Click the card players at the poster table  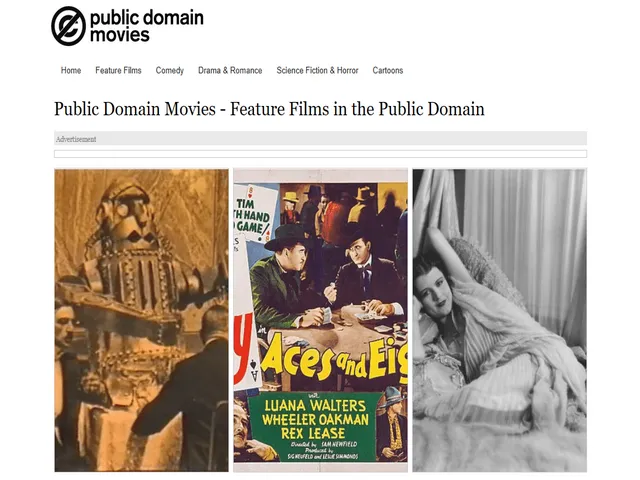click(x=329, y=278)
